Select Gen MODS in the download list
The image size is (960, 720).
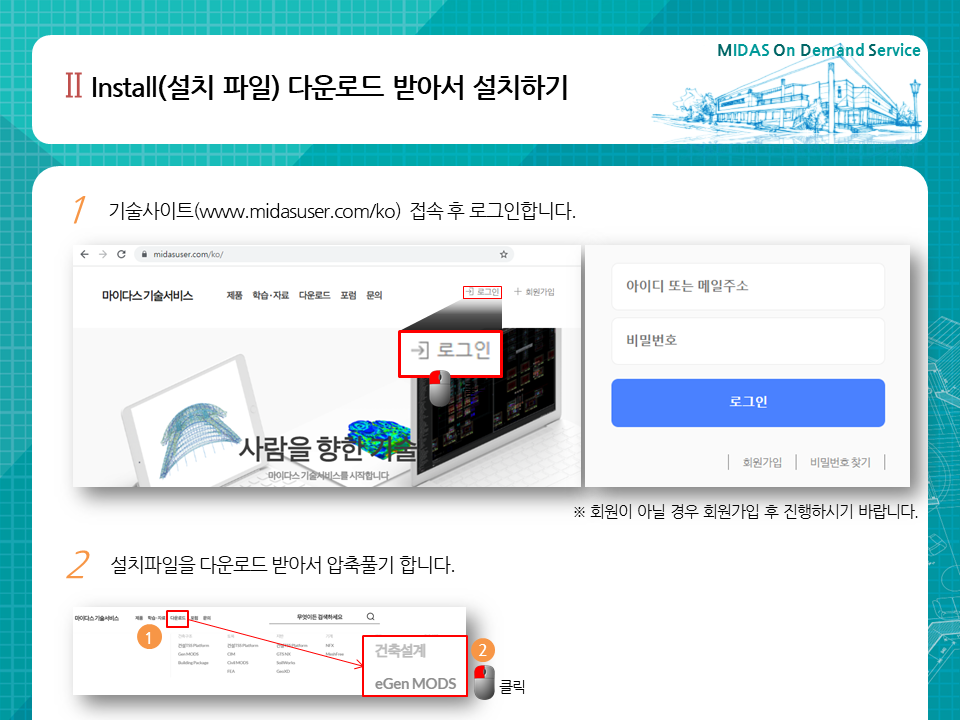[x=189, y=654]
